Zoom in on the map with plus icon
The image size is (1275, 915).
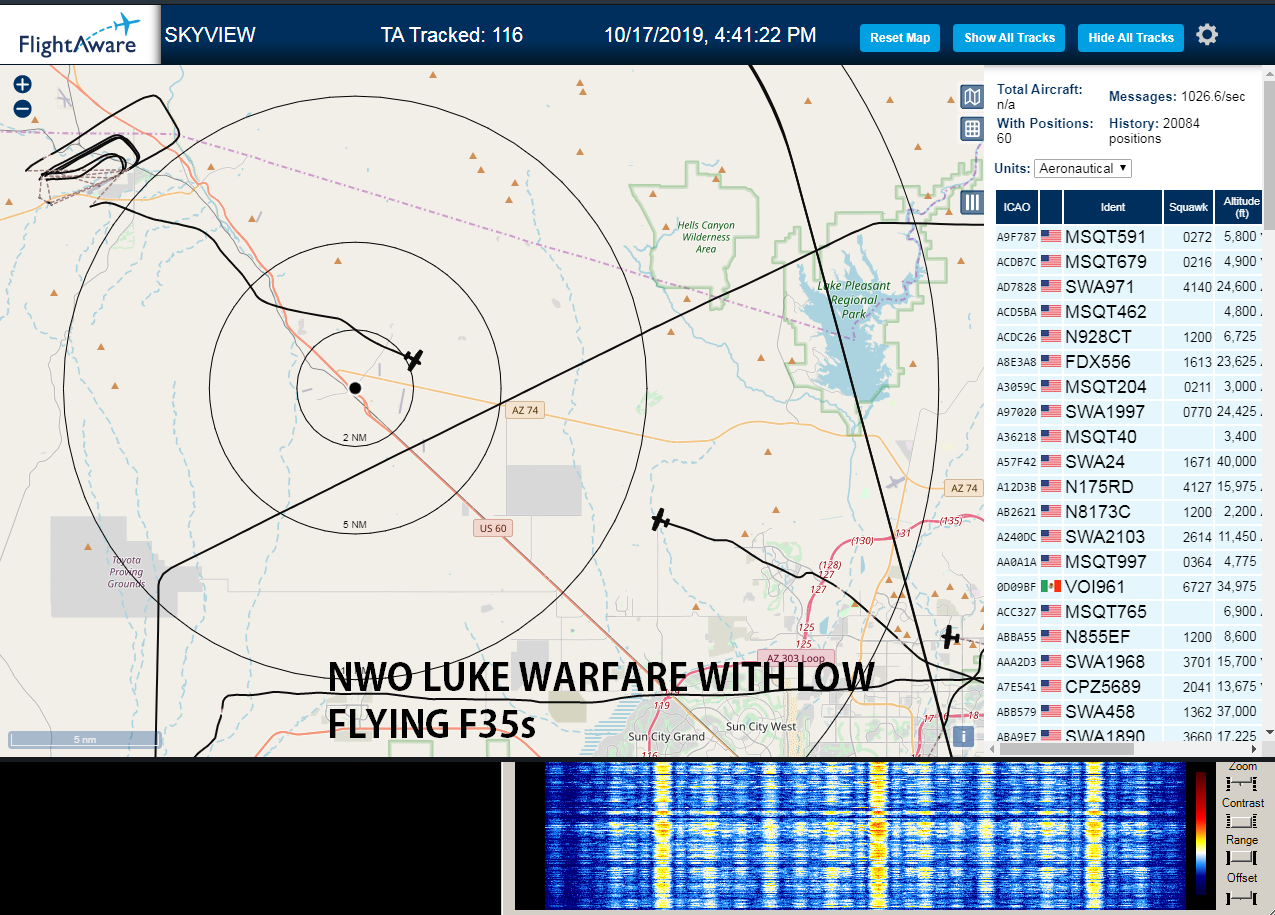[23, 85]
